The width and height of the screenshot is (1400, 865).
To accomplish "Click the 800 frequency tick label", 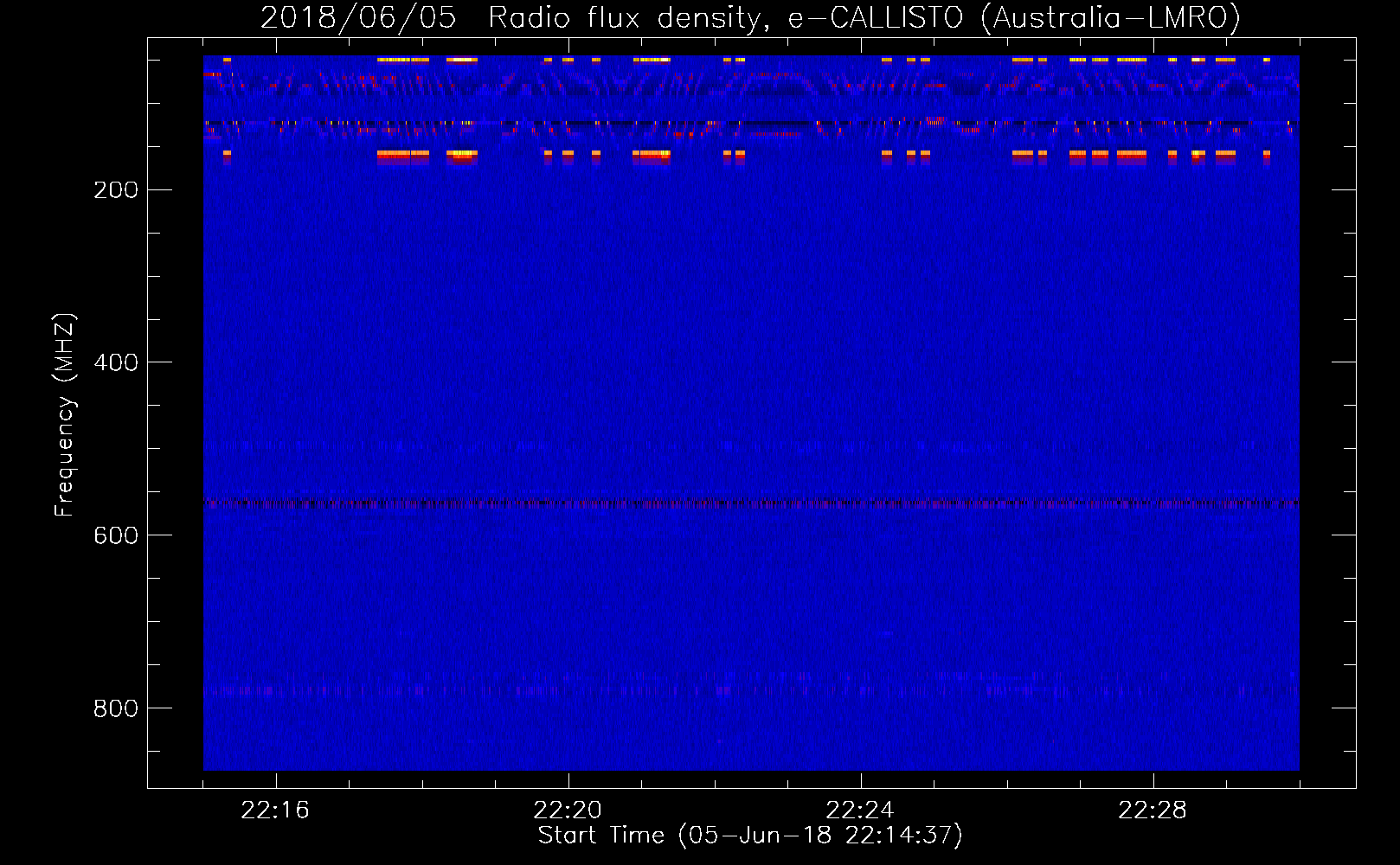I will click(116, 708).
